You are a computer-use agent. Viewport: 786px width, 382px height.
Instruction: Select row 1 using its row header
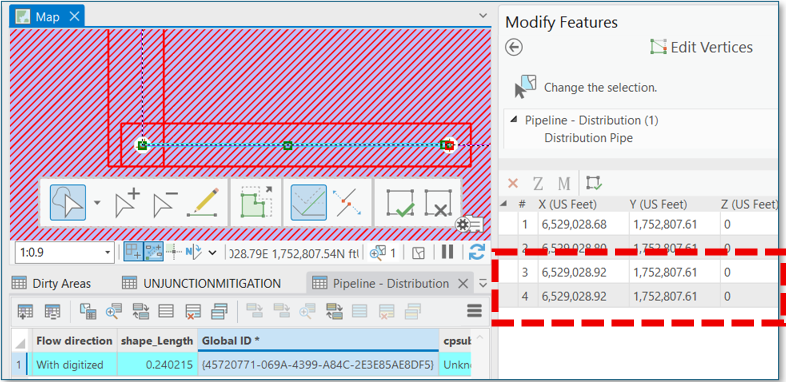pyautogui.click(x=19, y=365)
